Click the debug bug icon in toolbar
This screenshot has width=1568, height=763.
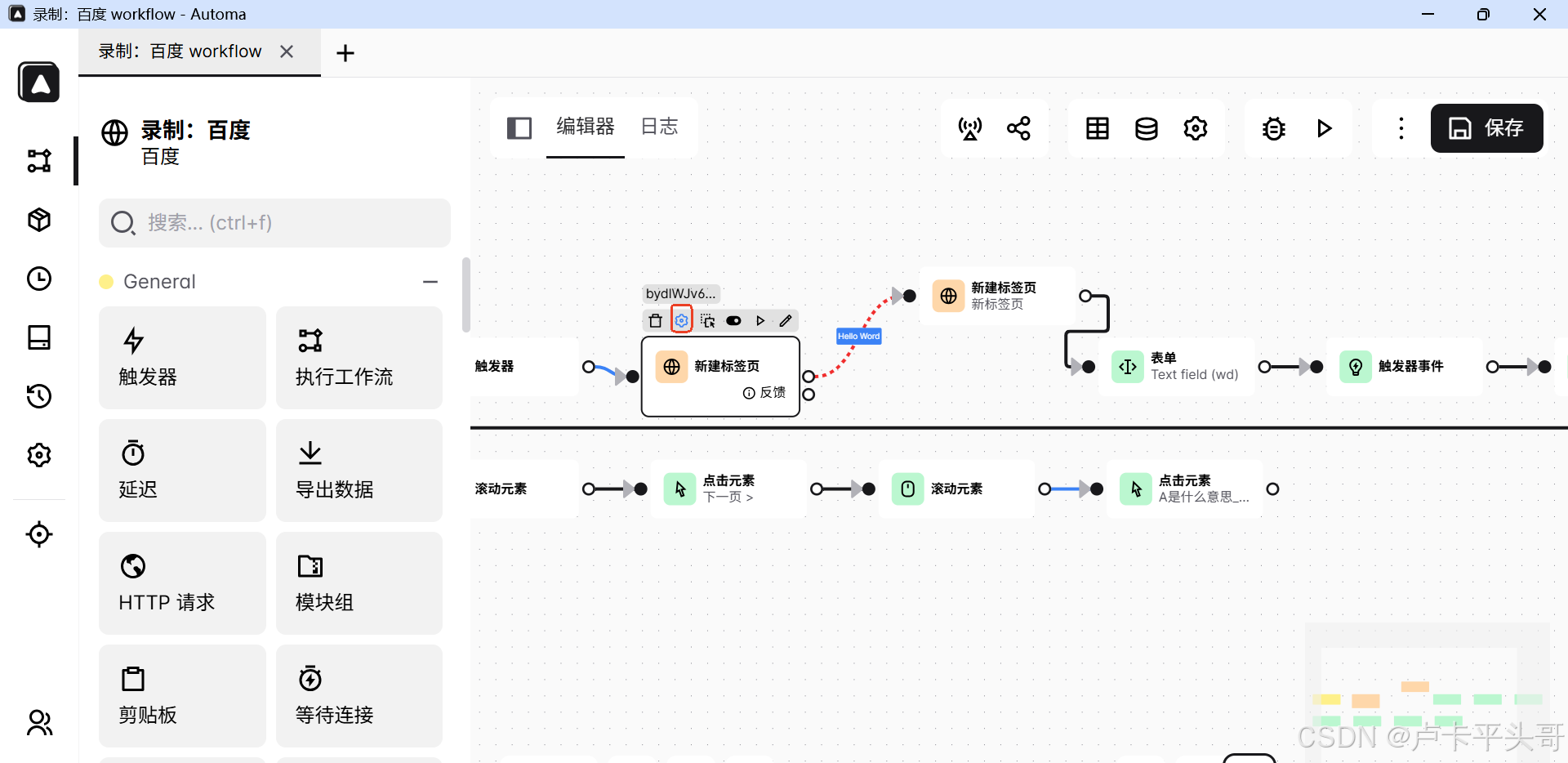click(1274, 128)
